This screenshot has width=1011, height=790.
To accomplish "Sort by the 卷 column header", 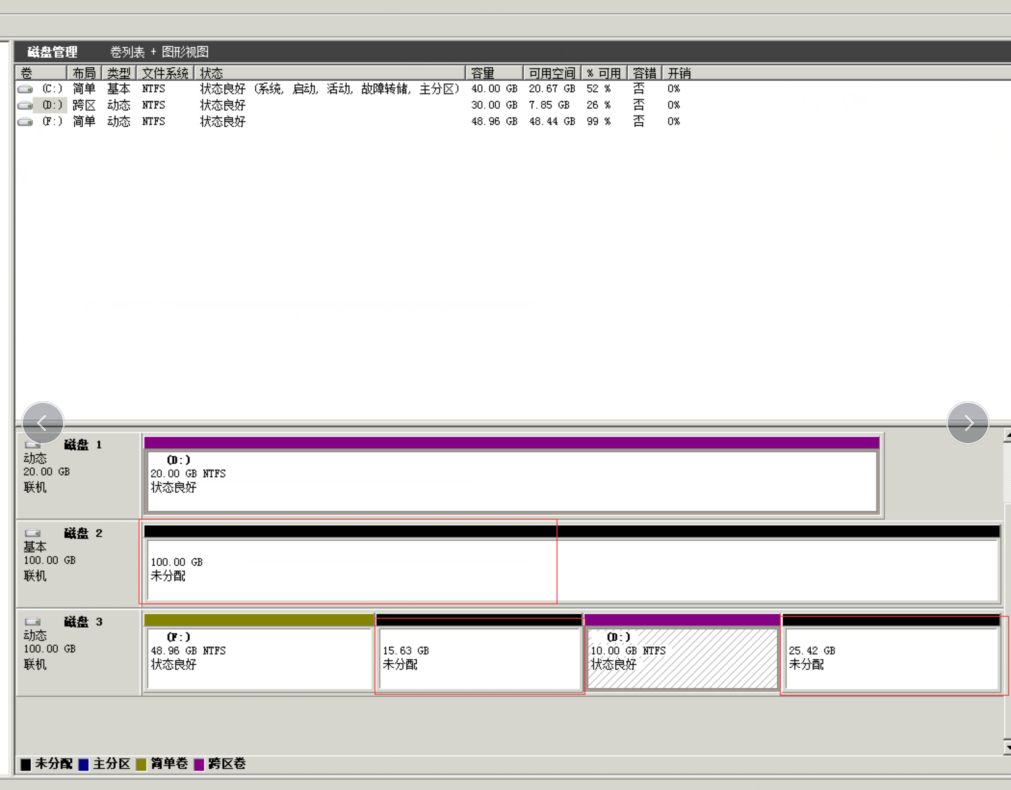I will pyautogui.click(x=41, y=73).
